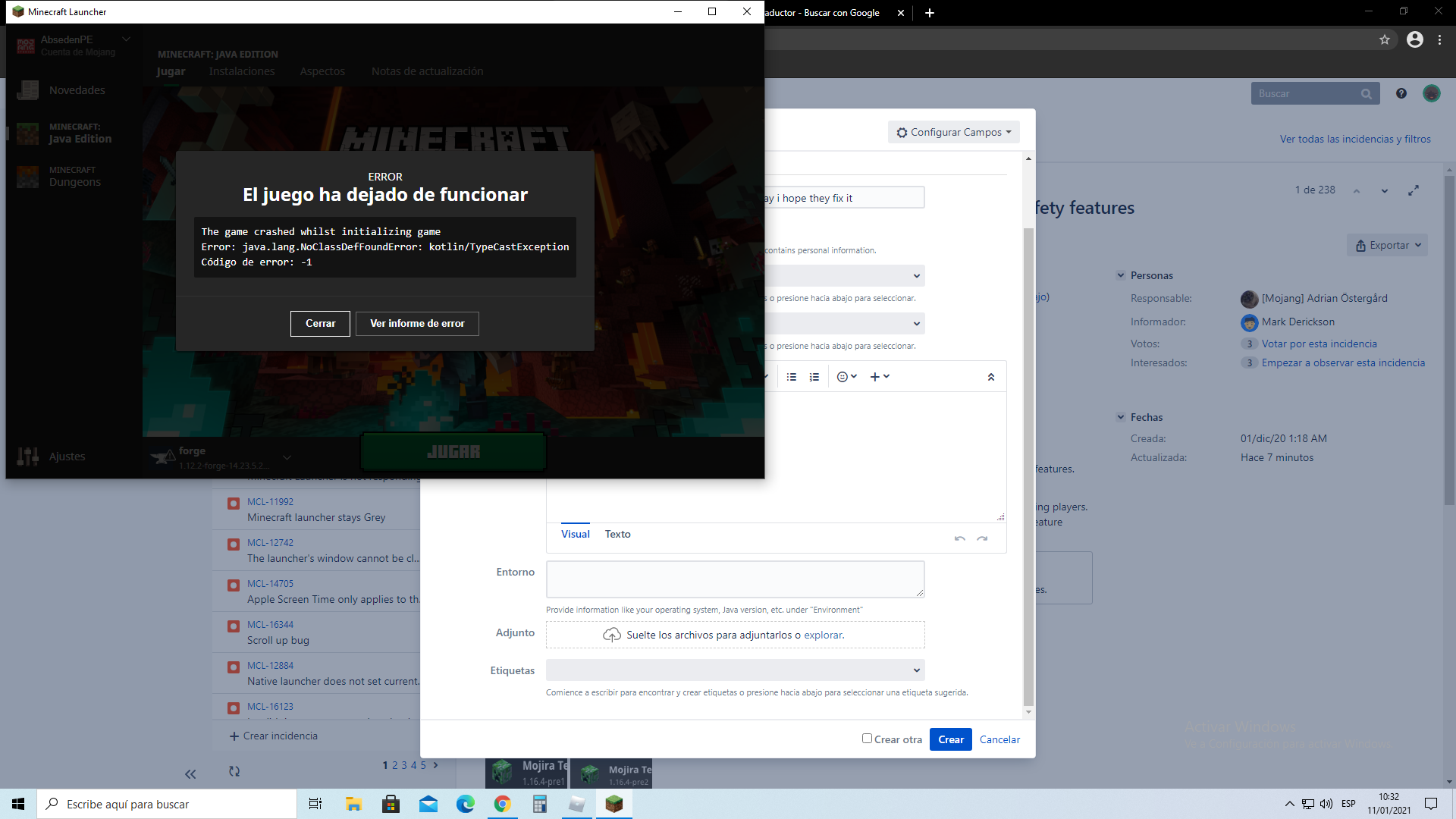Click the Cerrar button in error dialog
This screenshot has width=1456, height=819.
coord(320,324)
